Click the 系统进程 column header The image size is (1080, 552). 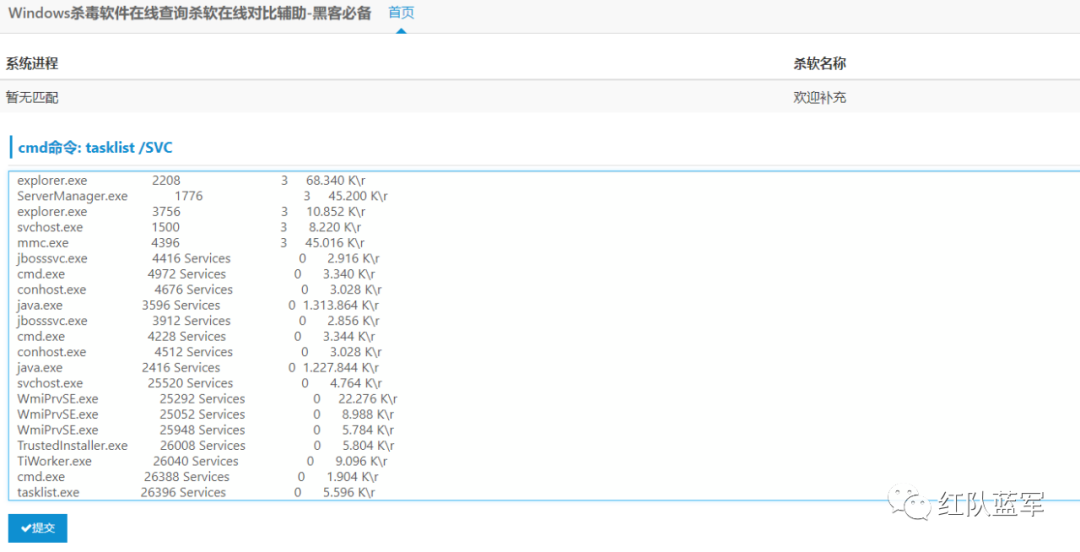click(x=32, y=63)
